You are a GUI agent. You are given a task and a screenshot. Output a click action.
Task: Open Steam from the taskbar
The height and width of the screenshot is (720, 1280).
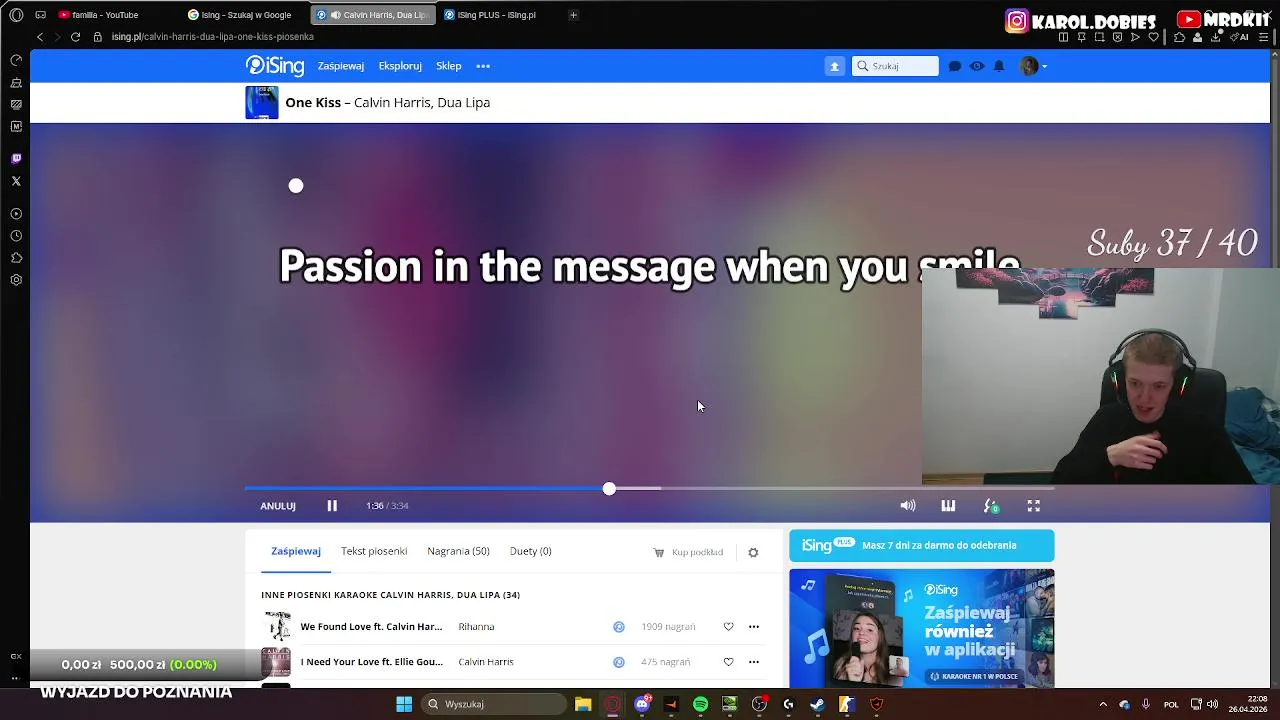coord(817,704)
